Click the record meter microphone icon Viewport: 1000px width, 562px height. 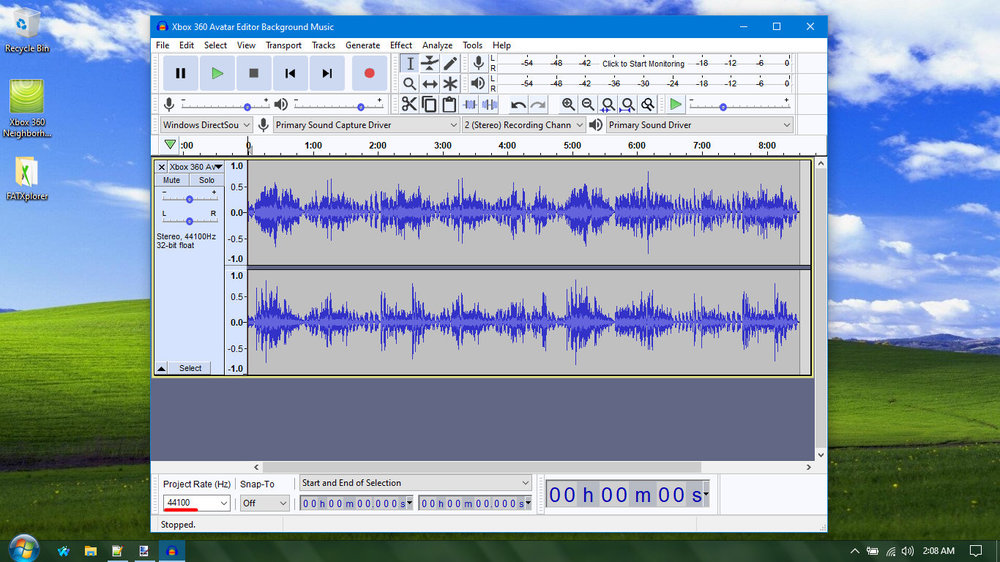point(478,63)
